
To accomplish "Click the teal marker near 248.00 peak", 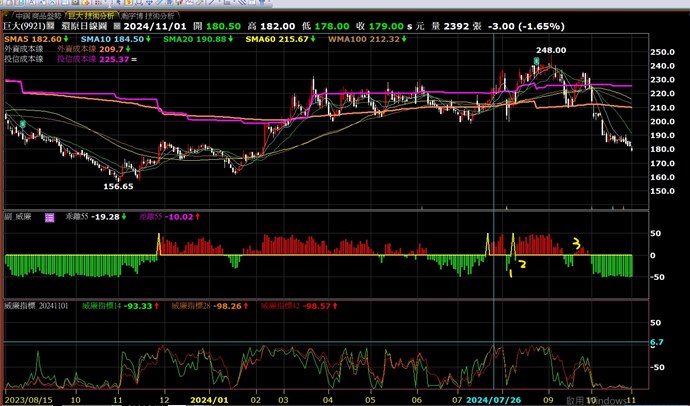I will coord(537,62).
